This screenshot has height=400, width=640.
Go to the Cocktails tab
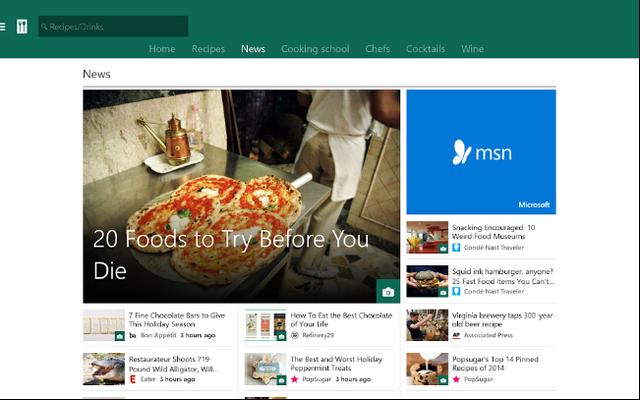tap(425, 49)
